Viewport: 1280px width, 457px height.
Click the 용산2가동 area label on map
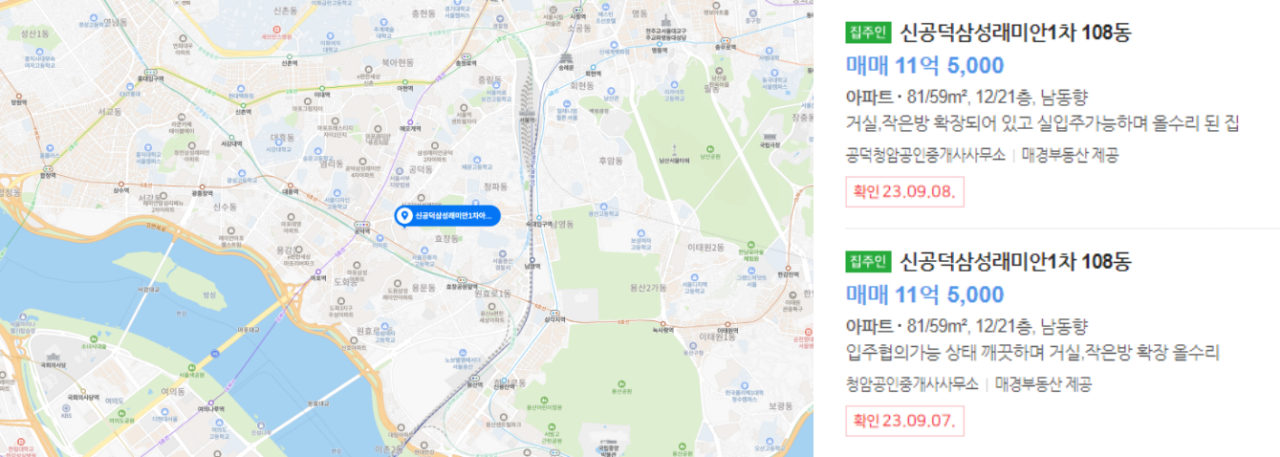[x=648, y=288]
